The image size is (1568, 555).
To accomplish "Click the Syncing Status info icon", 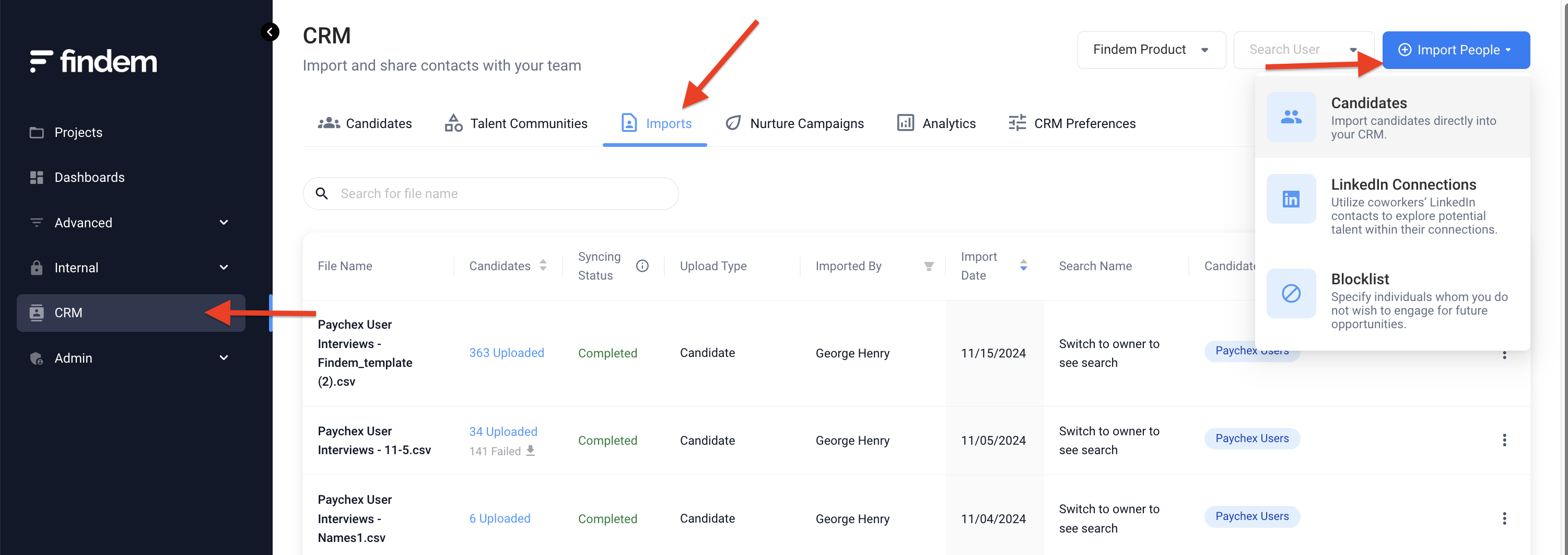I will click(641, 265).
